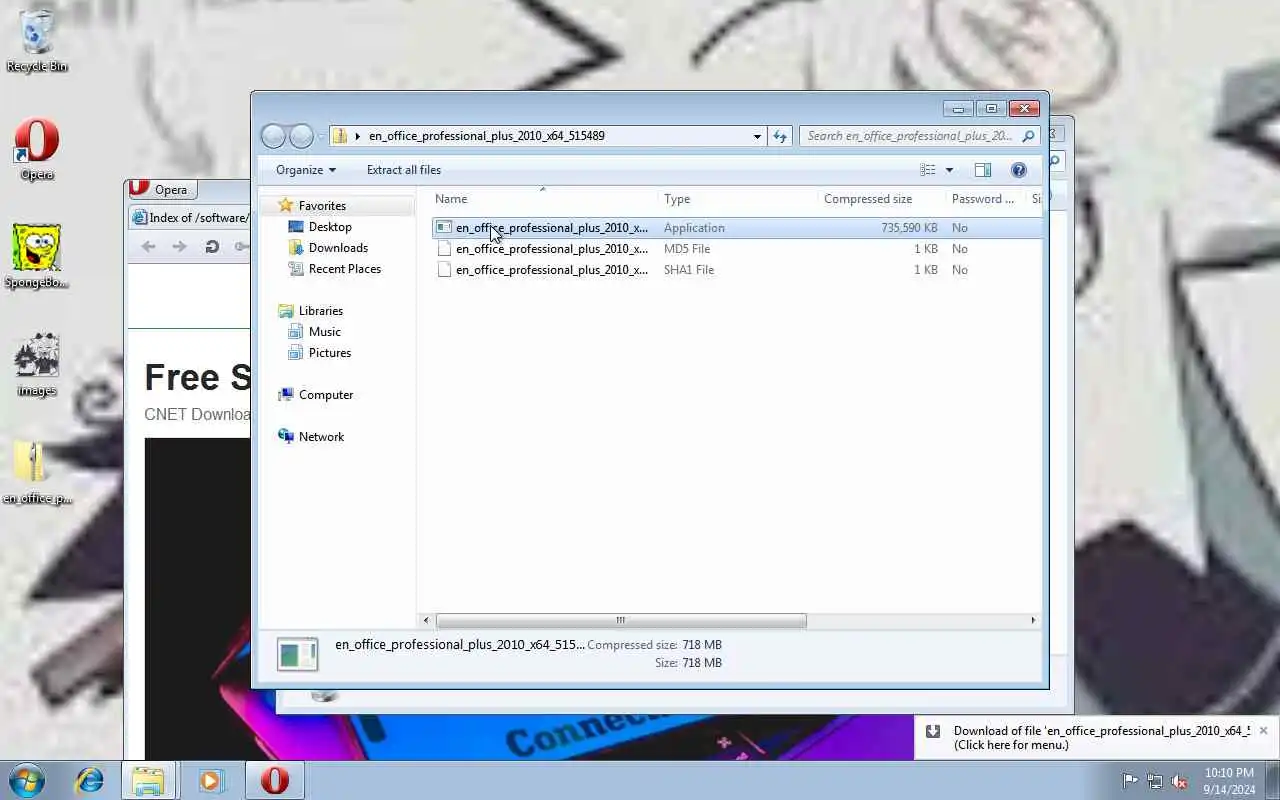Image resolution: width=1280 pixels, height=800 pixels.
Task: Open the view options dropdown arrow
Action: point(949,170)
